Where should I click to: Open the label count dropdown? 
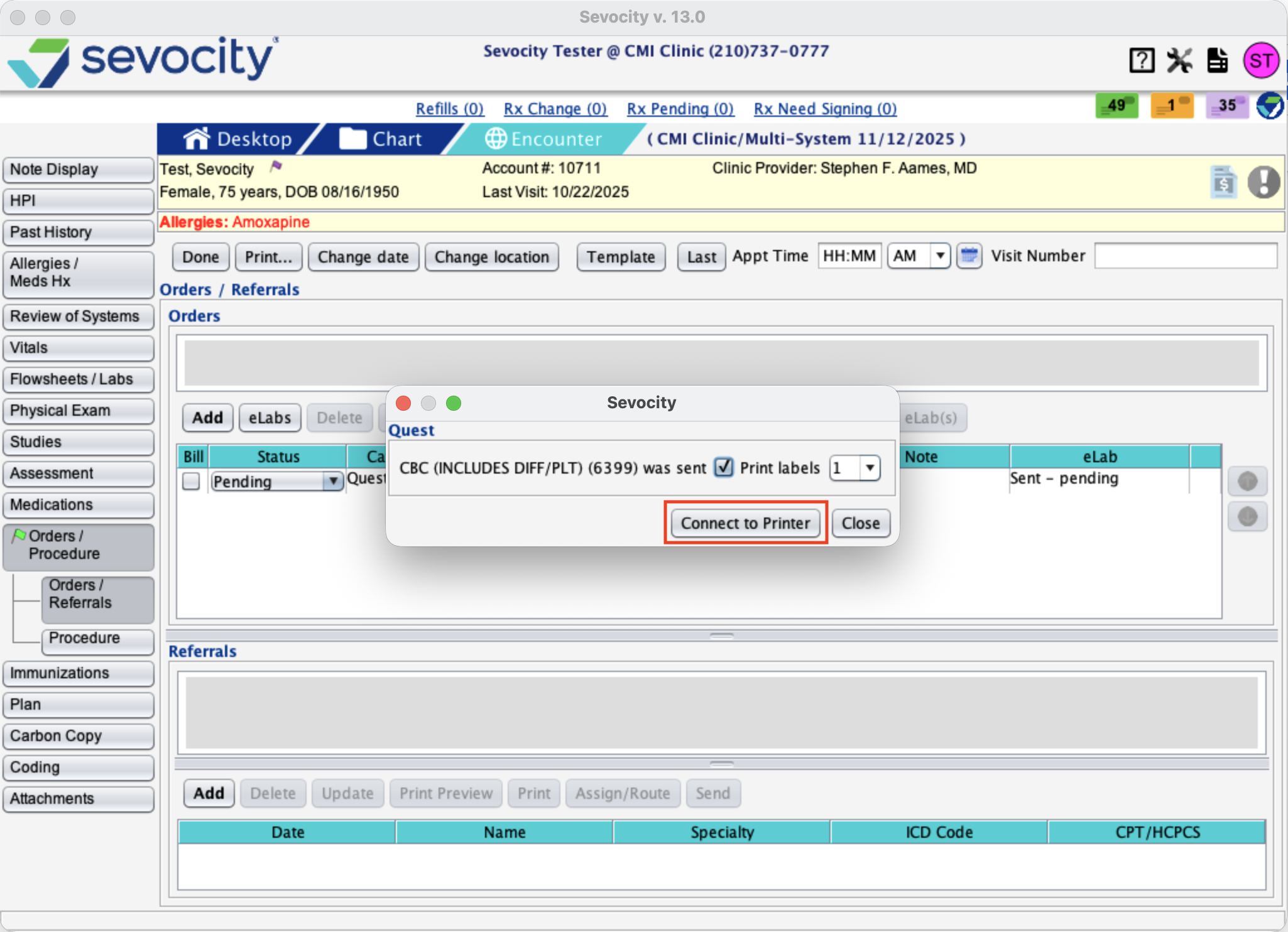[870, 468]
